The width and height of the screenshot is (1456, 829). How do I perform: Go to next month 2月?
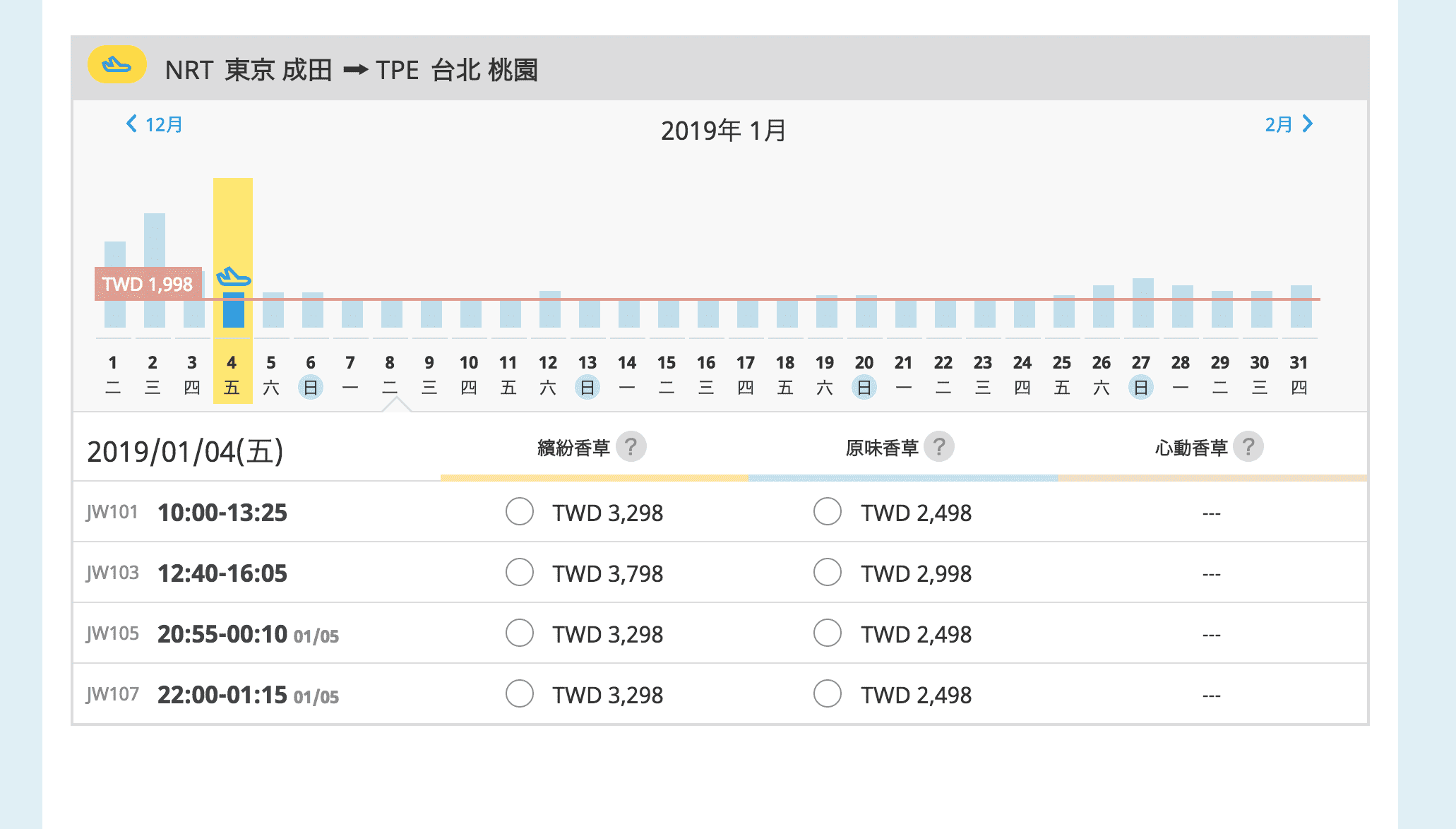pos(1289,124)
